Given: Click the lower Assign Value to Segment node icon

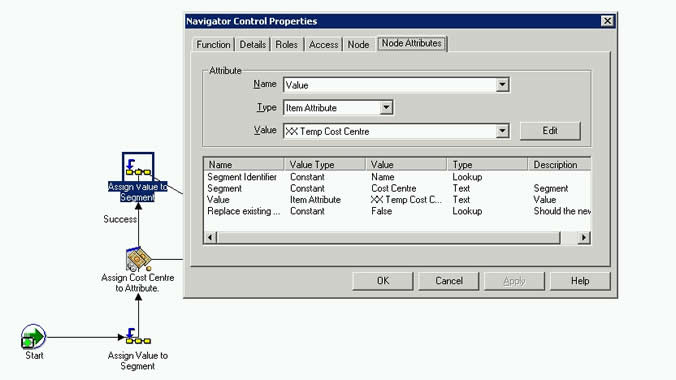Looking at the screenshot, I should tap(138, 336).
